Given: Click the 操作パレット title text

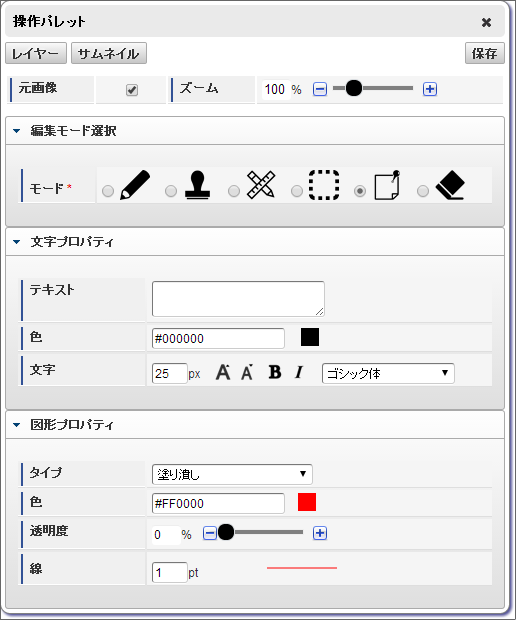Looking at the screenshot, I should tap(49, 21).
